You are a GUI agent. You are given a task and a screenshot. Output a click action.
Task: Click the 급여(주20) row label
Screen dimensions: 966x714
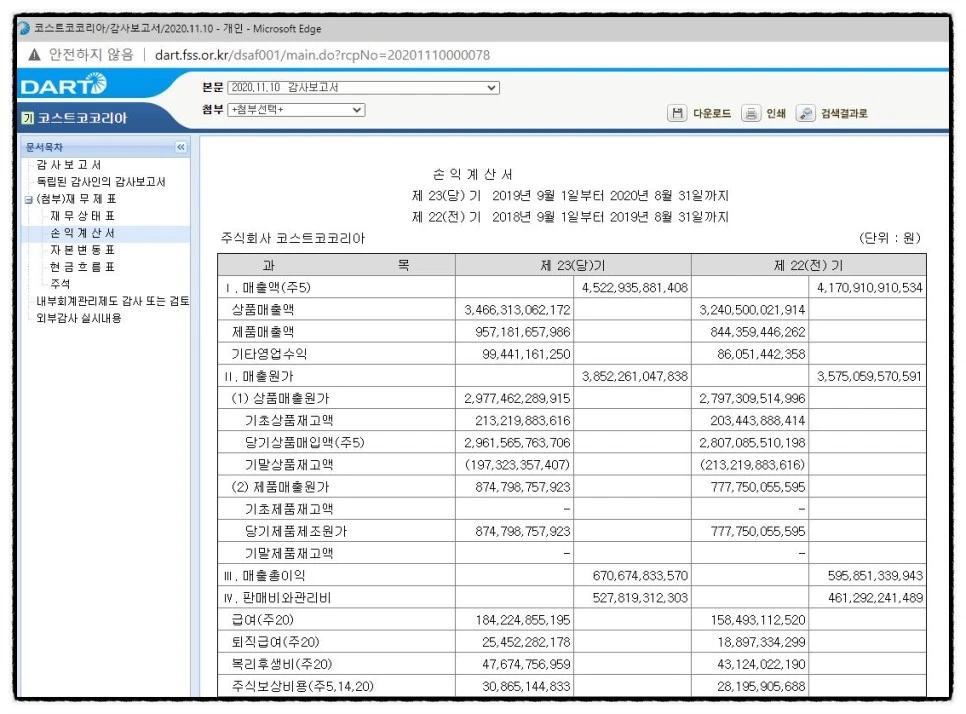pos(262,620)
